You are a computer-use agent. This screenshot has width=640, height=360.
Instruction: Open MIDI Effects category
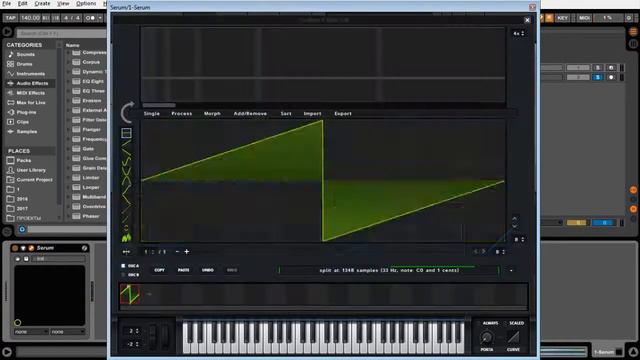(x=31, y=93)
